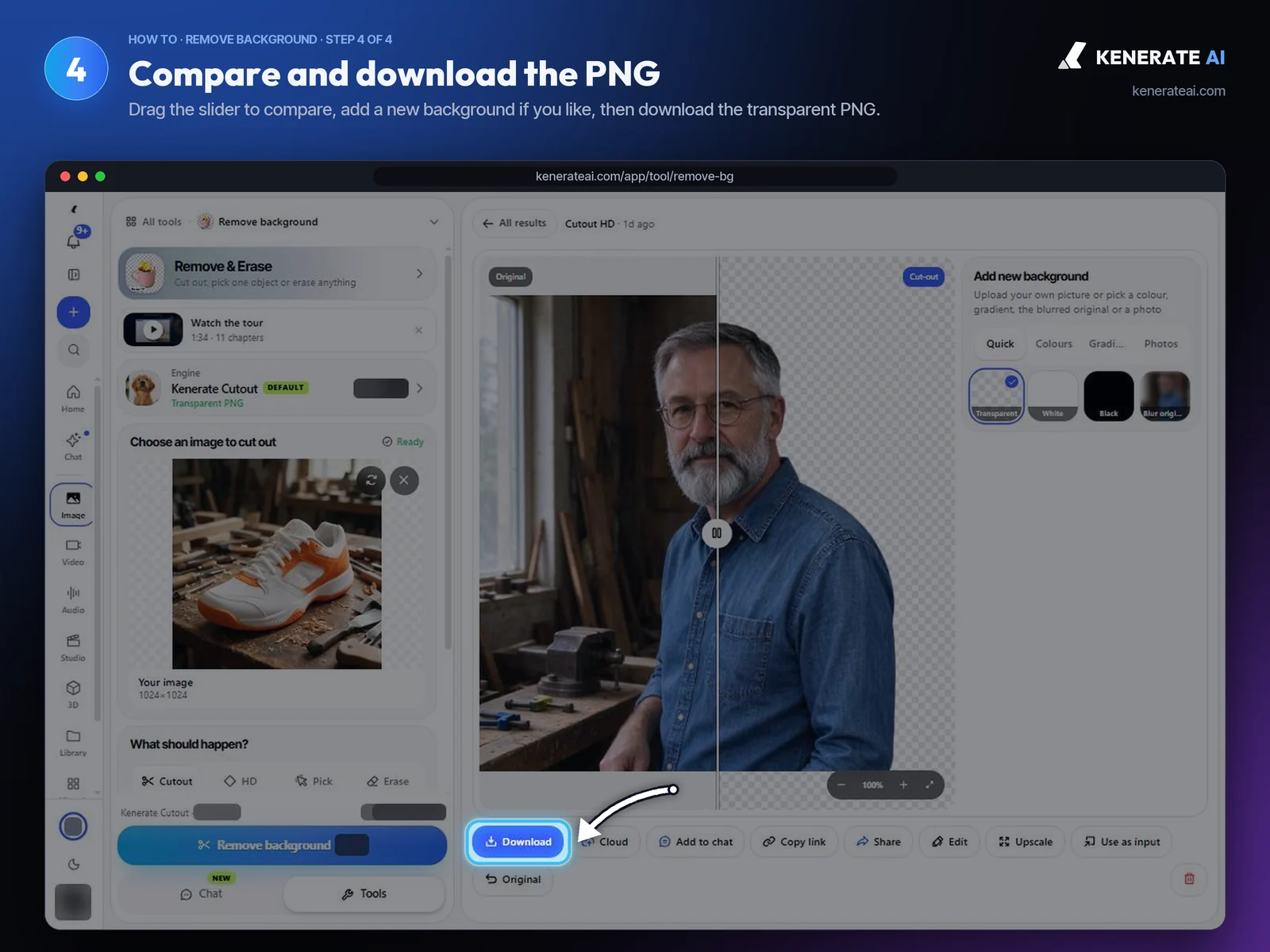Open the 3D sidebar section
The height and width of the screenshot is (952, 1270).
point(73,694)
